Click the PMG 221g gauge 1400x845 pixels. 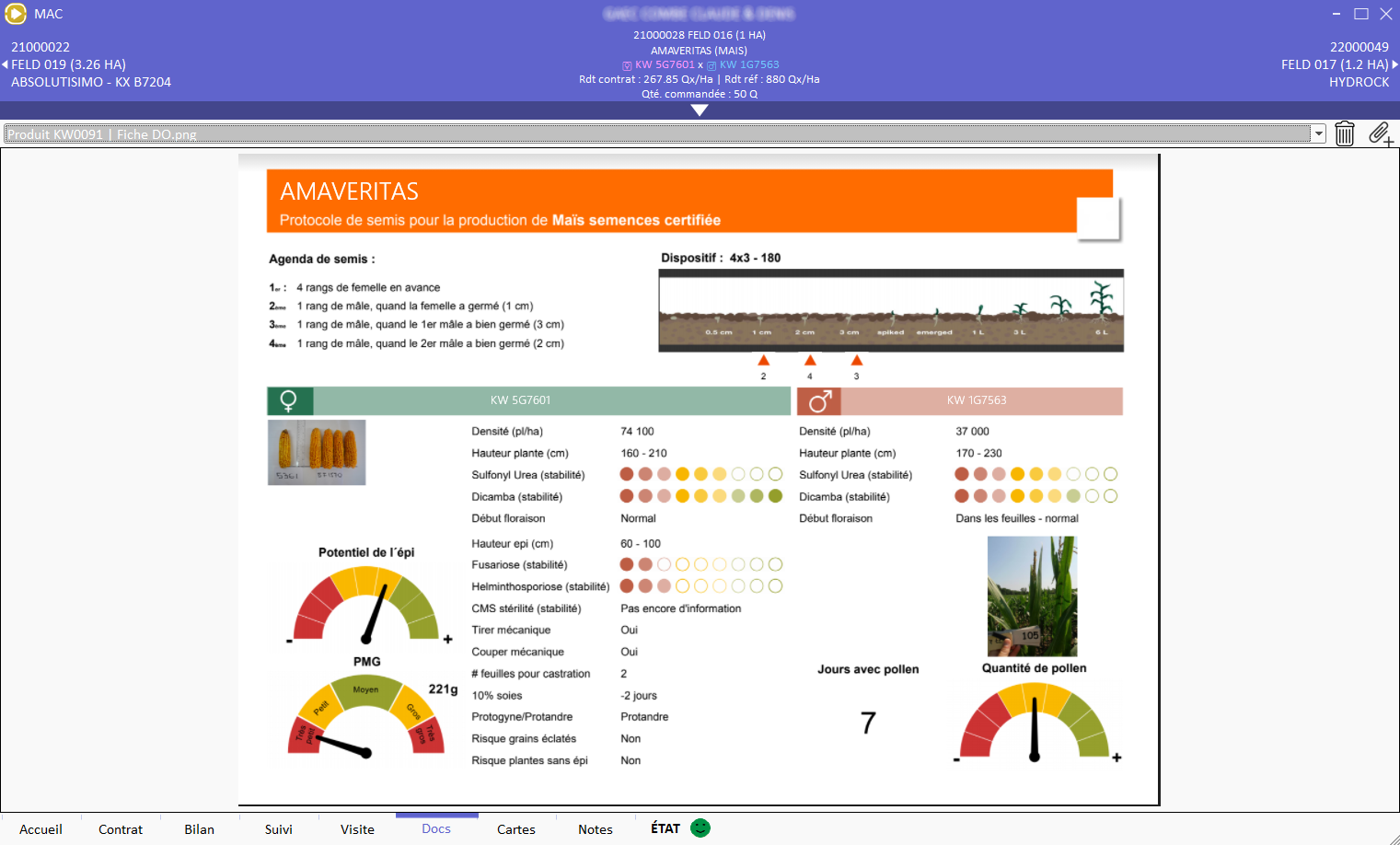[366, 717]
